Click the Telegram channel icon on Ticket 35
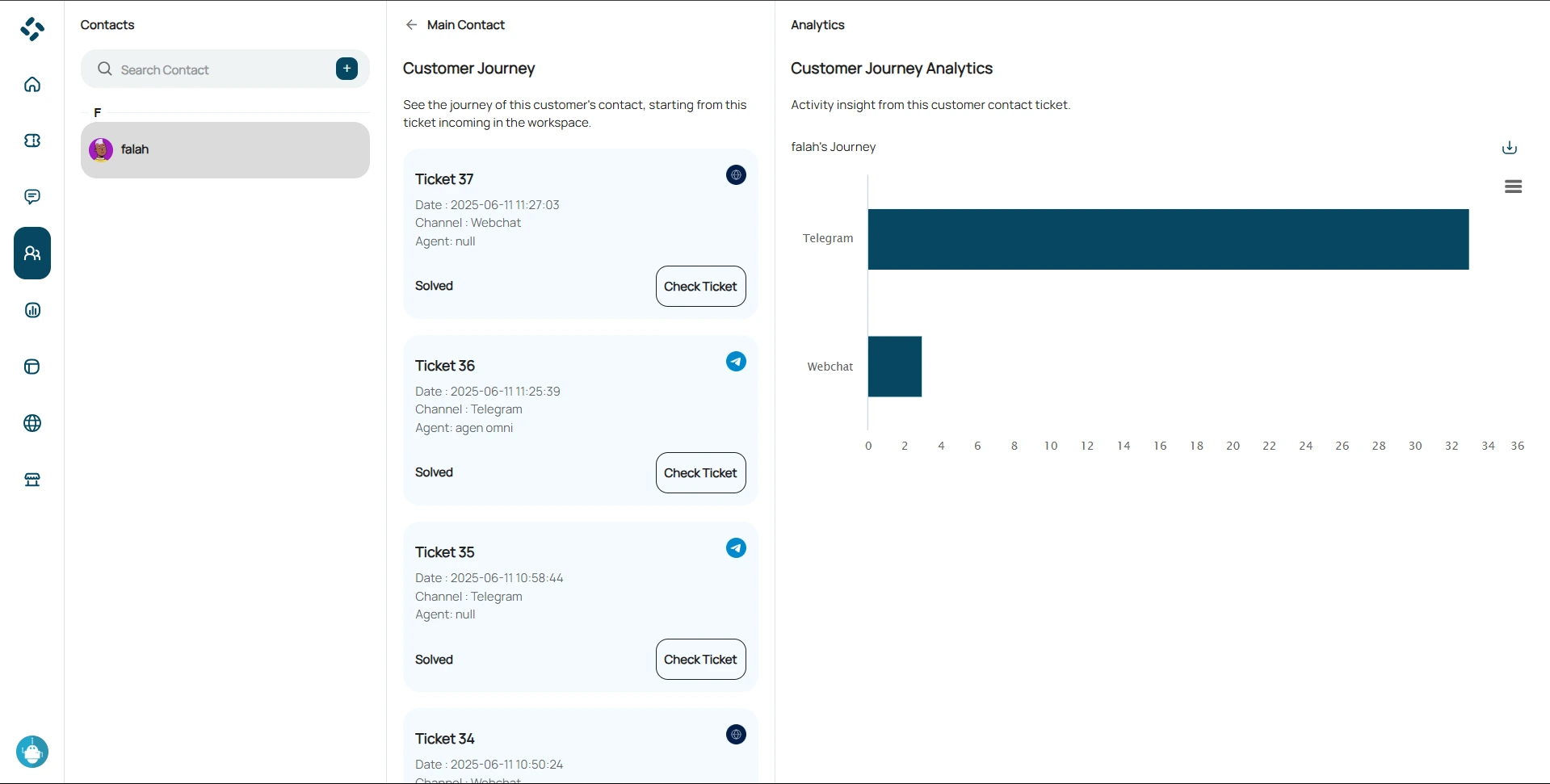Image resolution: width=1550 pixels, height=784 pixels. point(736,547)
